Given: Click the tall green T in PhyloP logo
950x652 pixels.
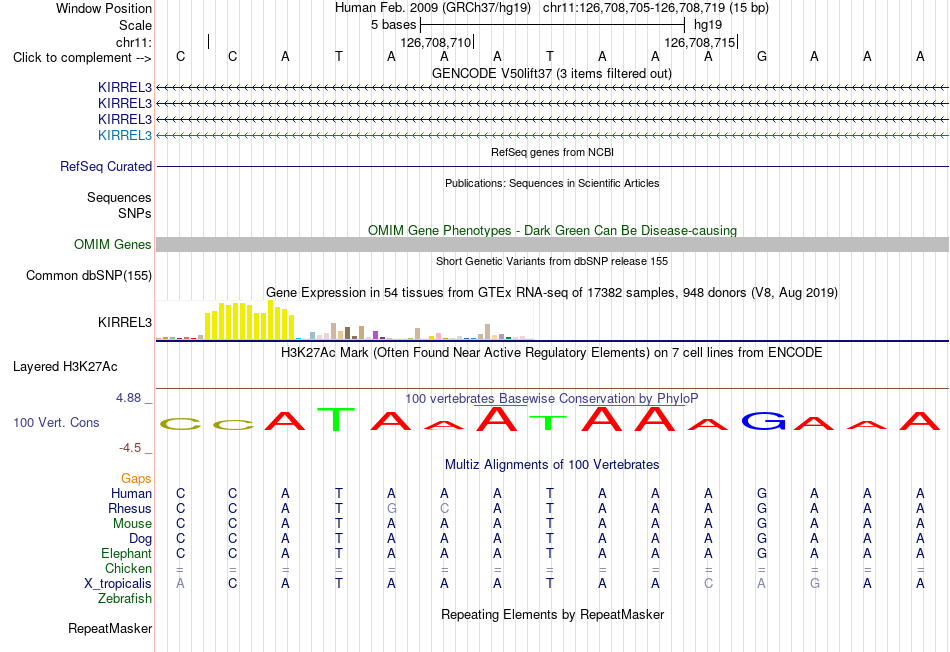Looking at the screenshot, I should (336, 419).
